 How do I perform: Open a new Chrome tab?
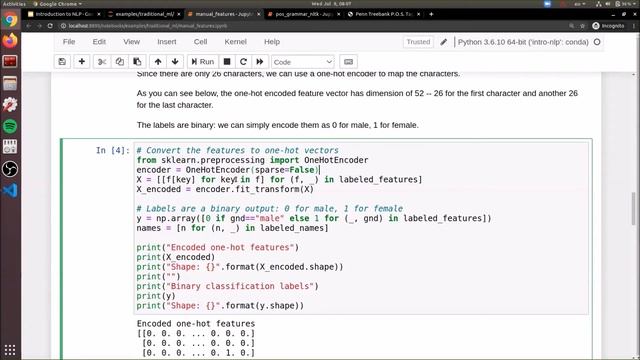click(x=431, y=14)
